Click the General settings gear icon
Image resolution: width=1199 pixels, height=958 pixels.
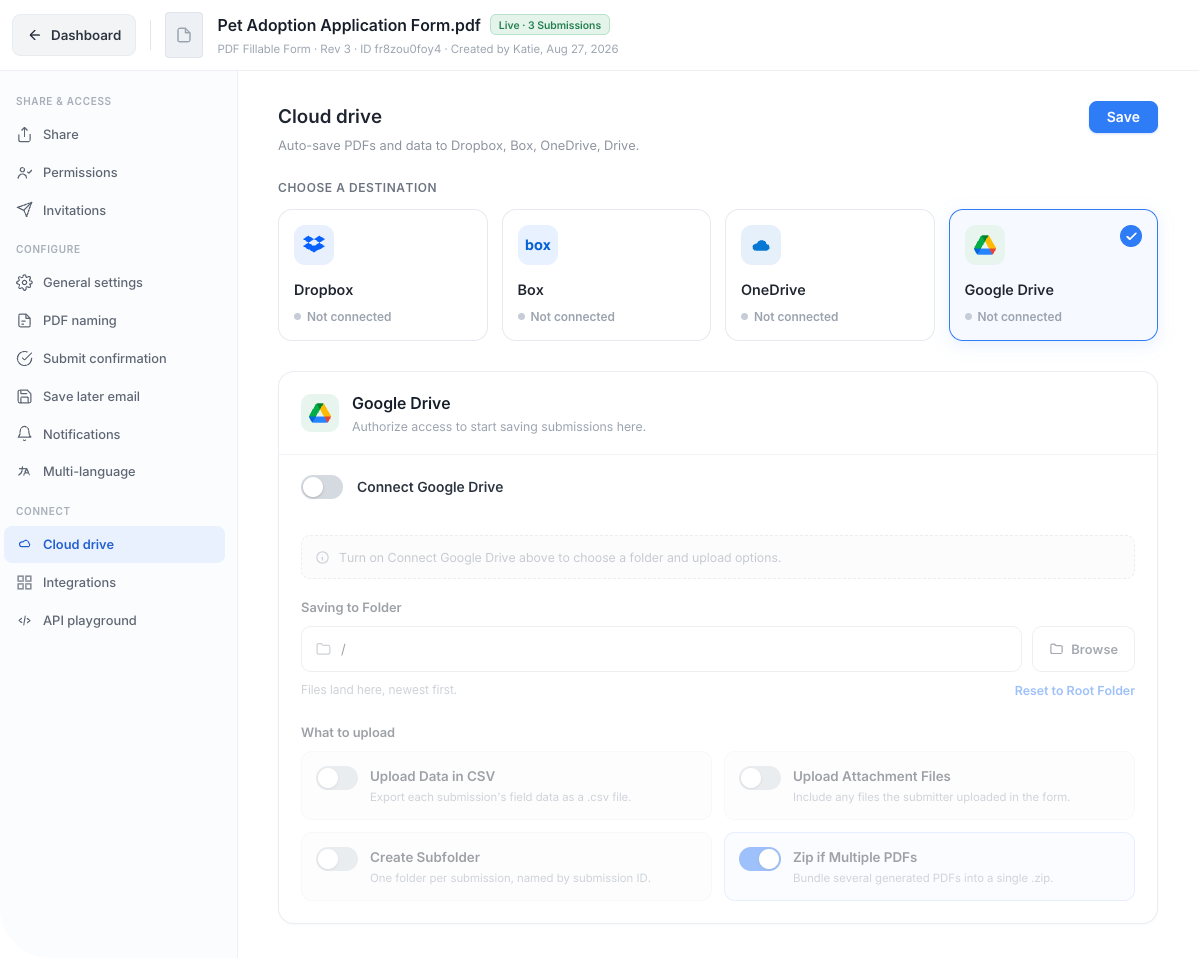pyautogui.click(x=24, y=283)
